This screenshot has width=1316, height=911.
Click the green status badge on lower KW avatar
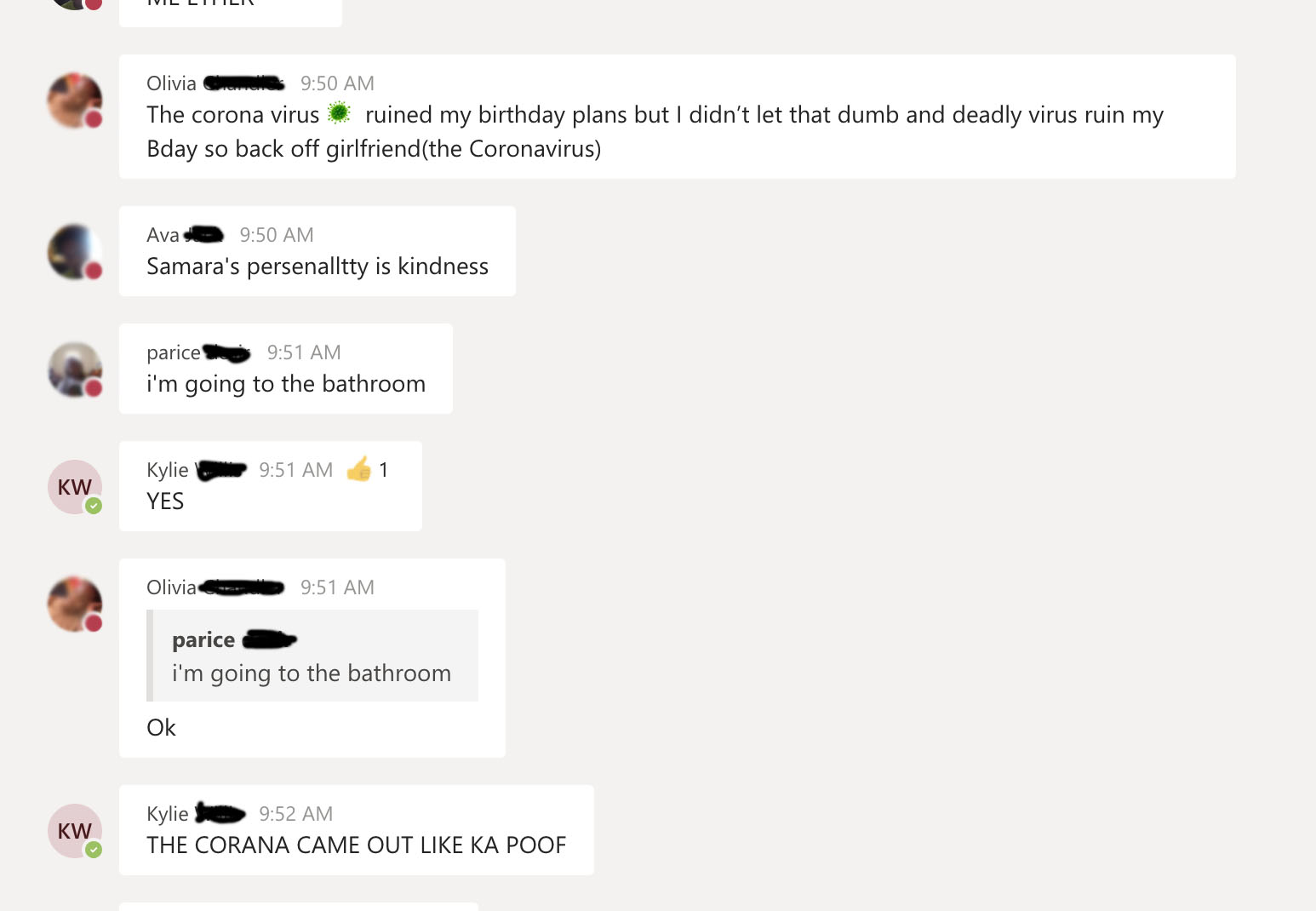[94, 850]
